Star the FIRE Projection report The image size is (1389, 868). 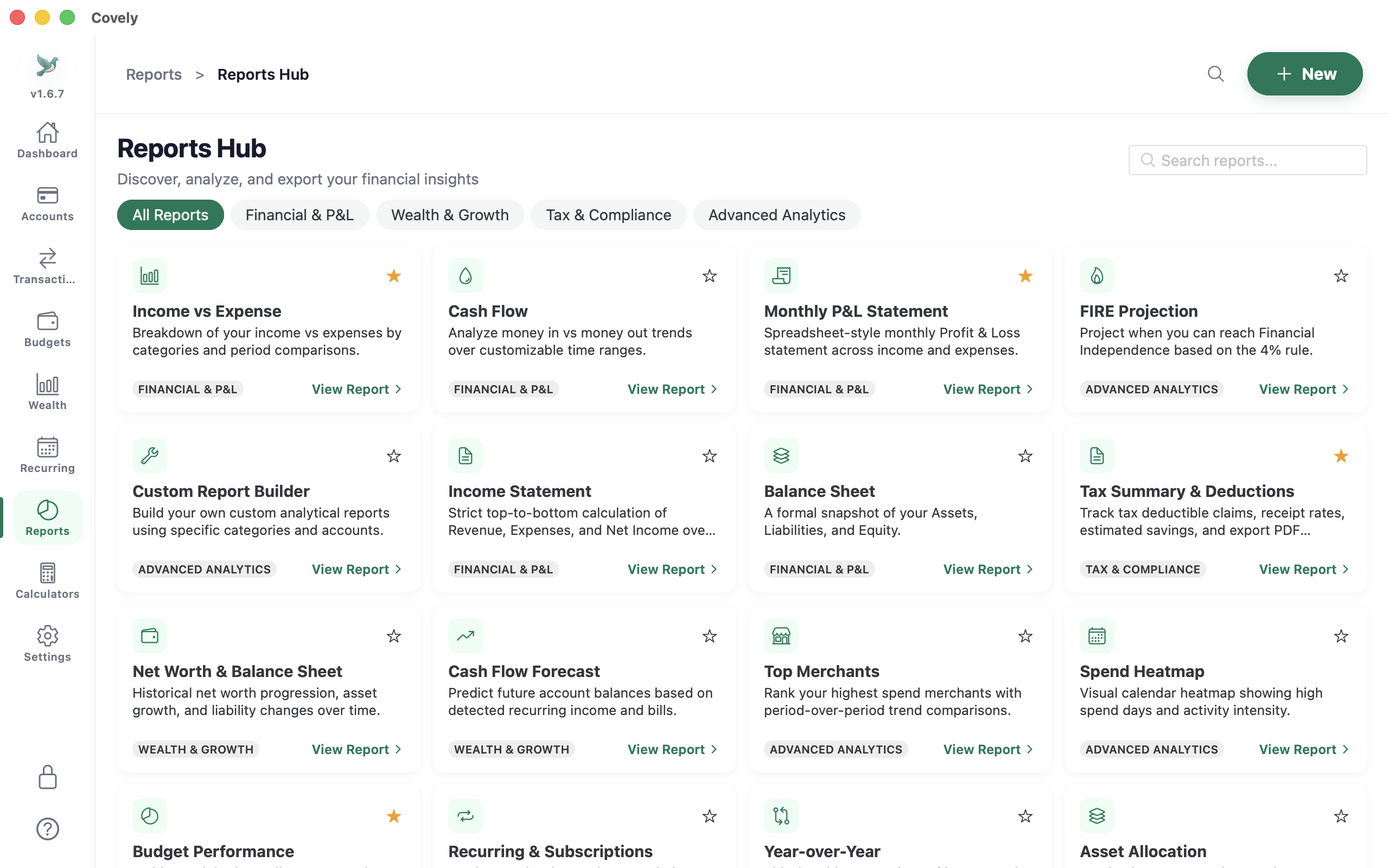pyautogui.click(x=1341, y=276)
